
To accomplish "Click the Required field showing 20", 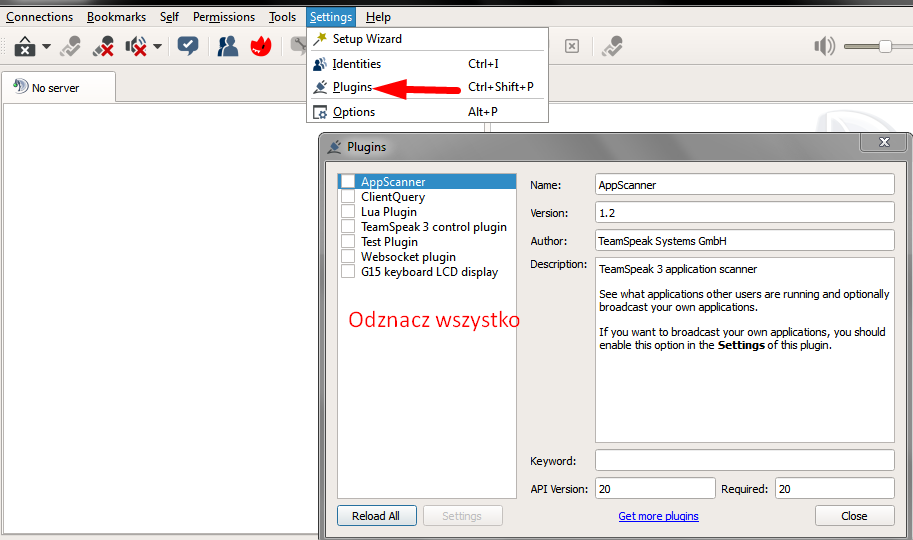I will point(834,488).
